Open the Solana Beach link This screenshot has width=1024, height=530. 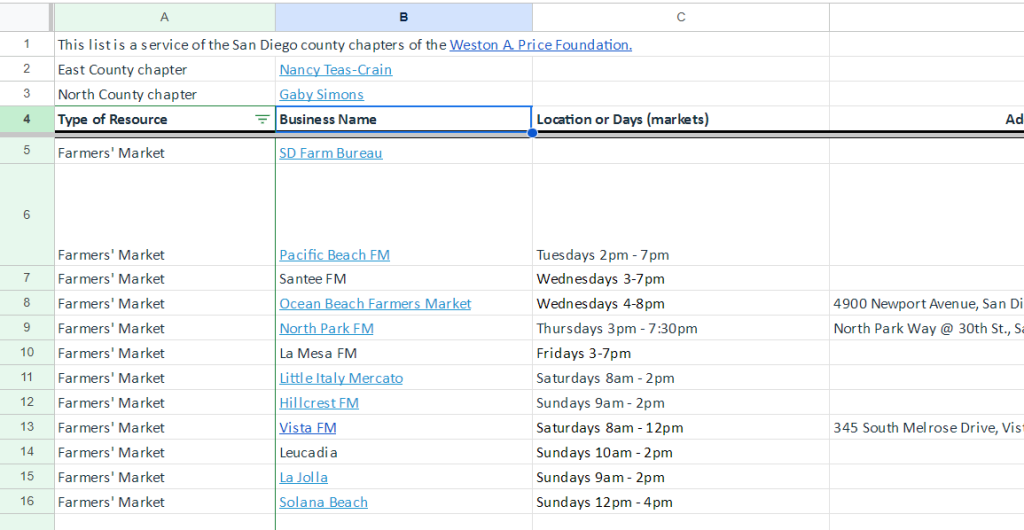coord(323,502)
